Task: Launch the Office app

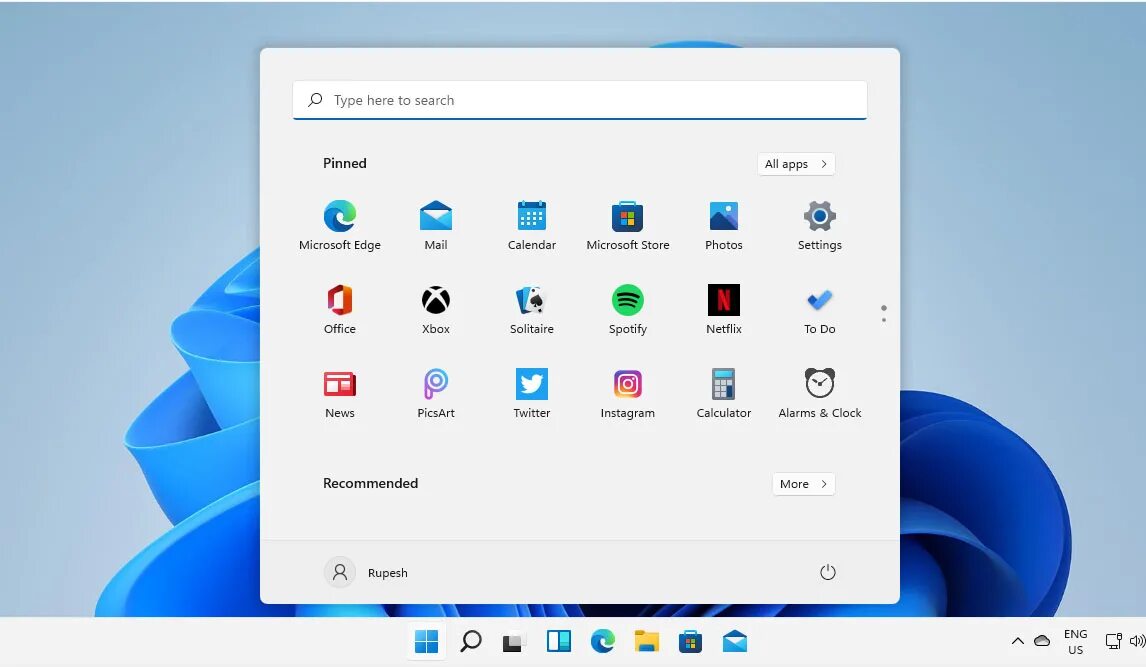Action: coord(340,309)
